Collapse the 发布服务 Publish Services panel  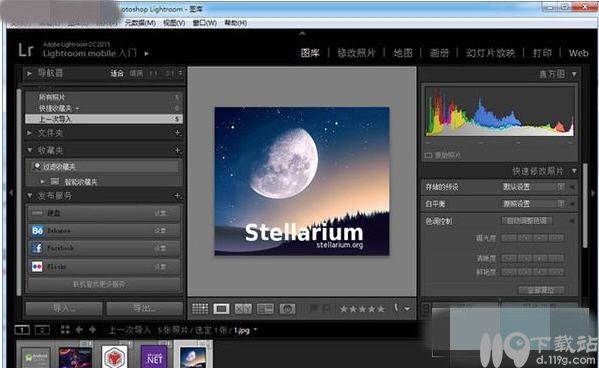pos(29,196)
